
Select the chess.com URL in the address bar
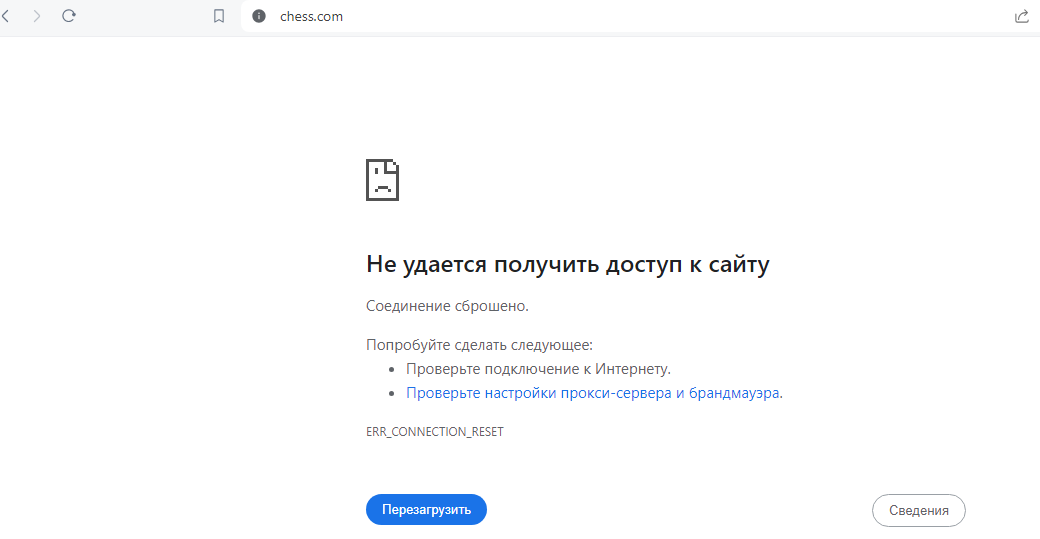tap(311, 16)
